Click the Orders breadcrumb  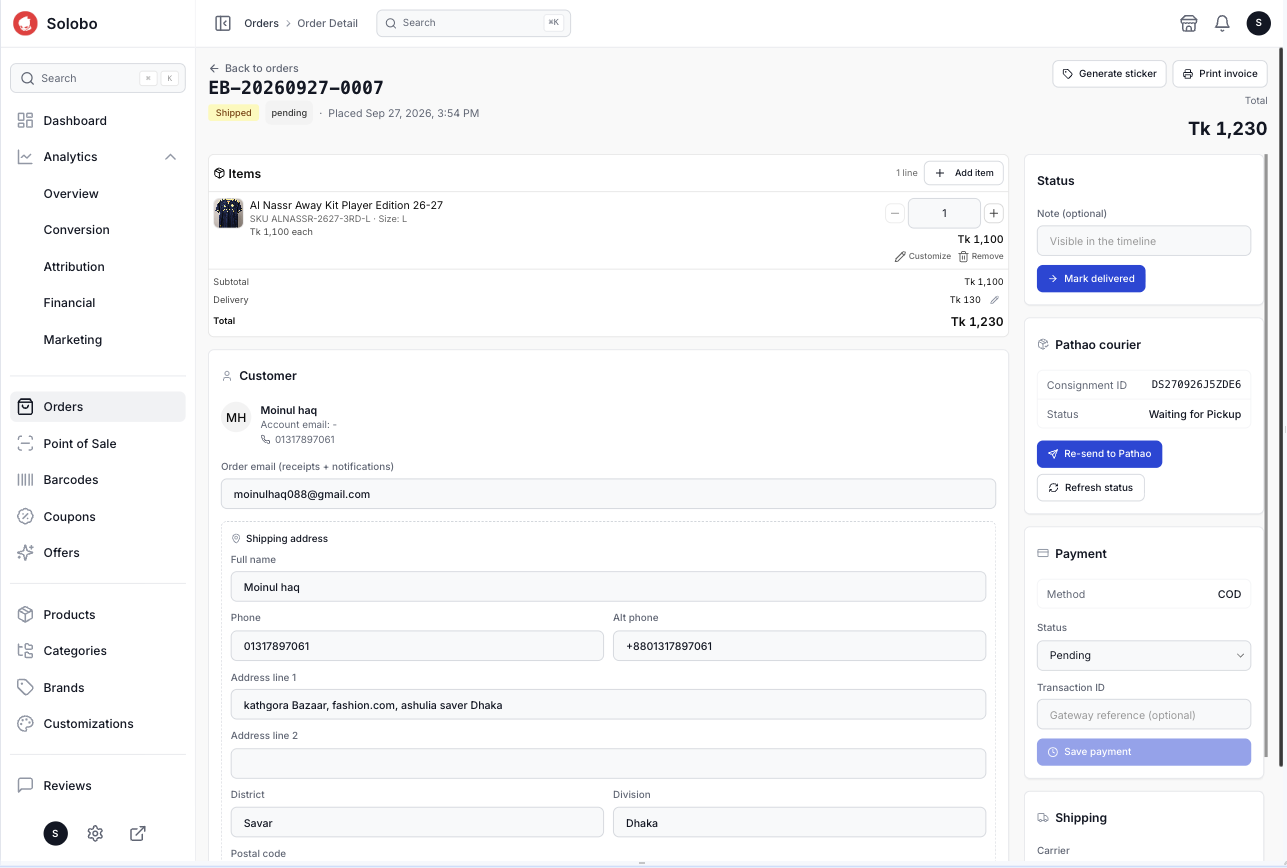[262, 23]
